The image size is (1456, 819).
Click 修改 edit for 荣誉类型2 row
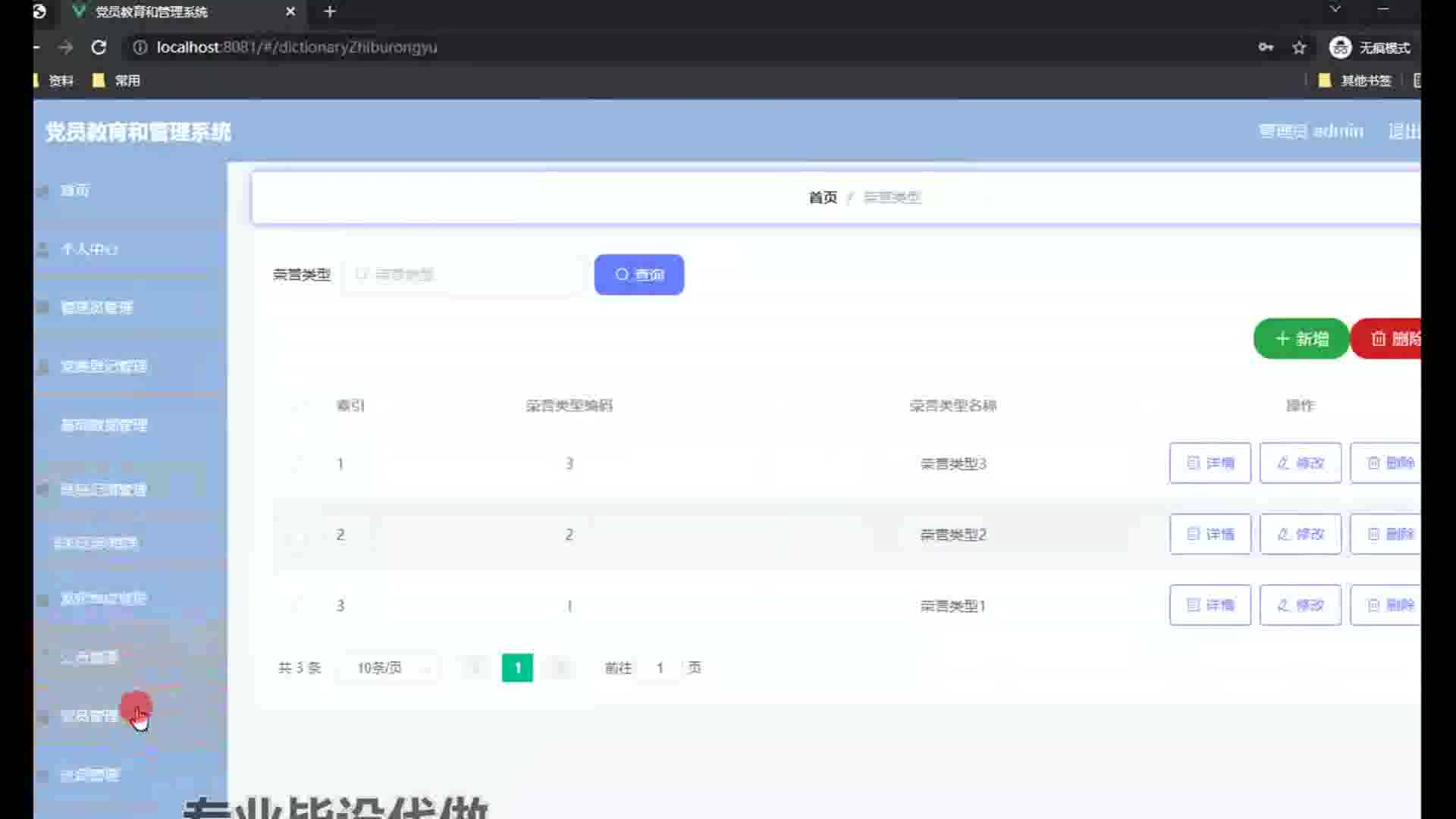click(x=1300, y=534)
